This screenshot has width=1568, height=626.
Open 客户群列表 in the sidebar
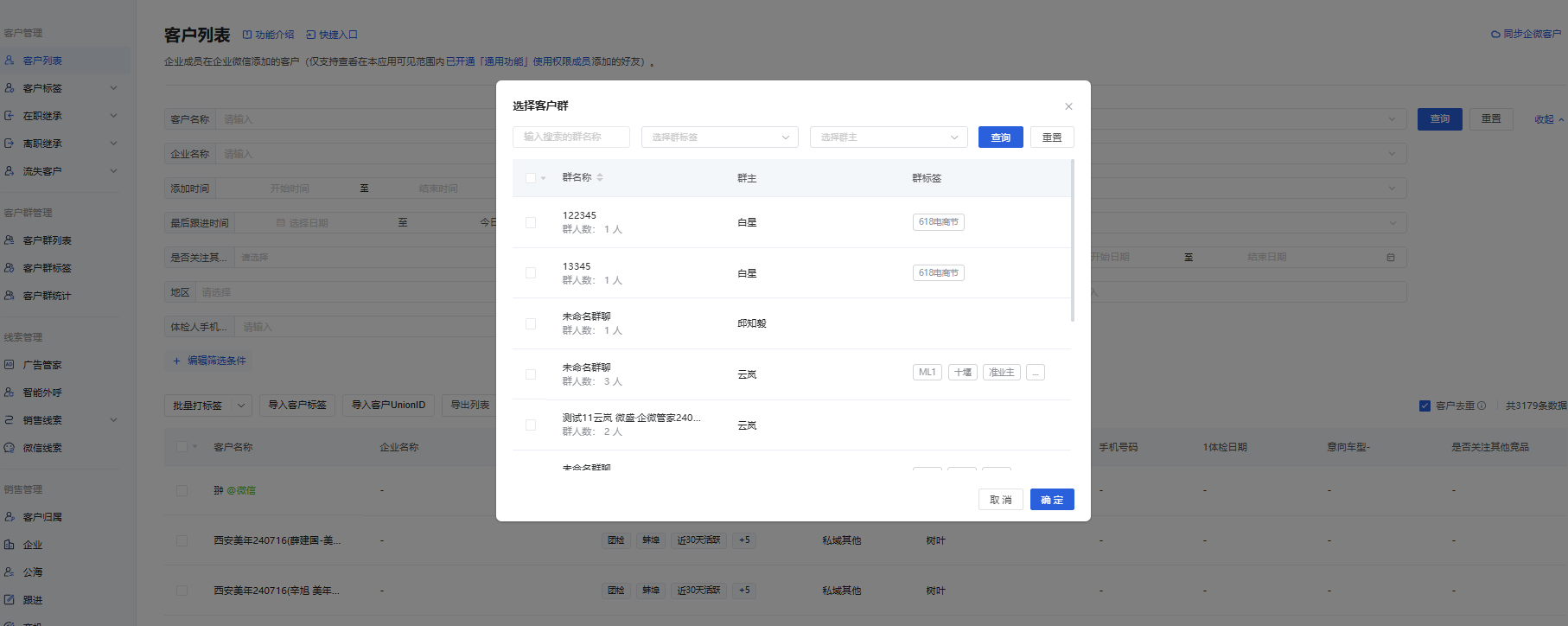point(47,240)
